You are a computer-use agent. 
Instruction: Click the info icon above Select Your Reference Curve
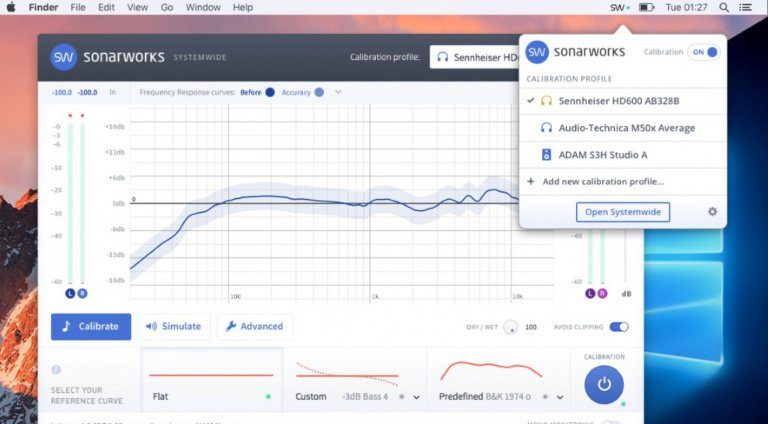(56, 370)
